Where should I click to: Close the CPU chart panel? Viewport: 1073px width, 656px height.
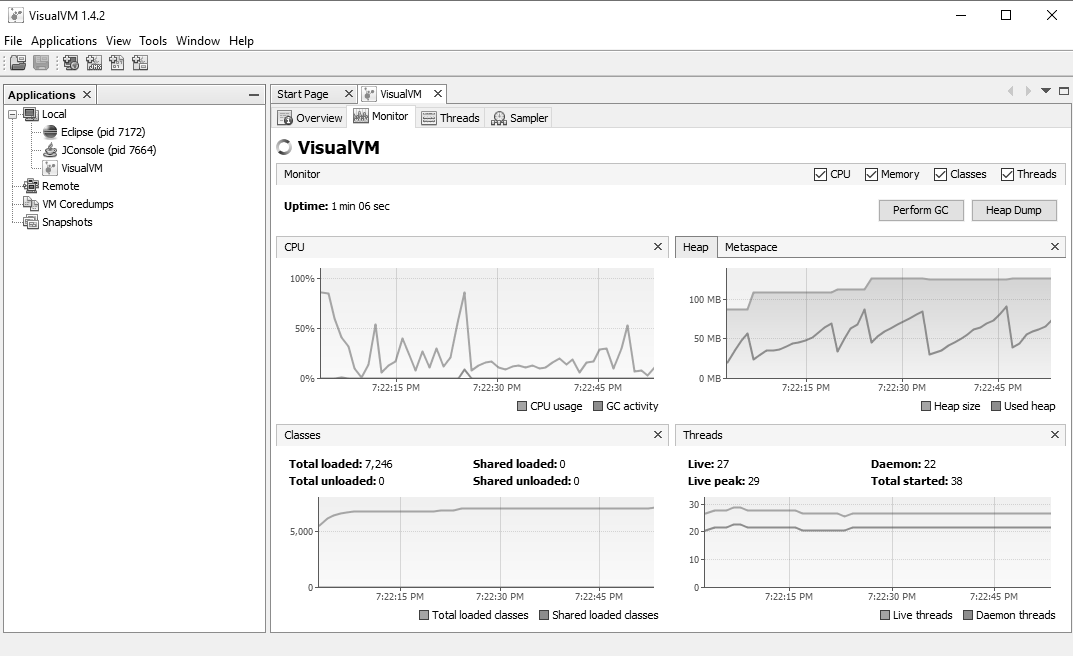click(658, 247)
